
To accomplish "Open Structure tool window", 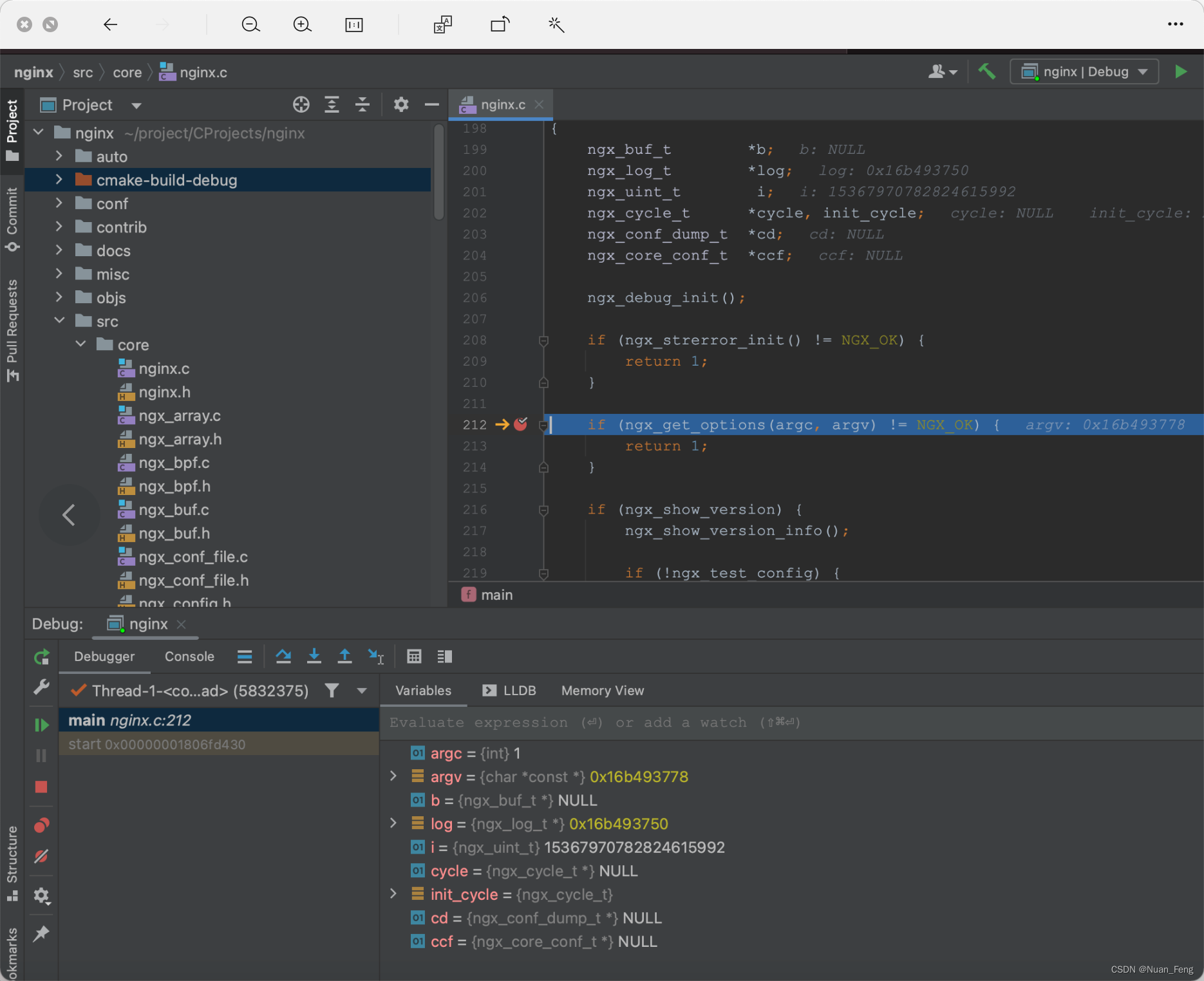I will (12, 864).
